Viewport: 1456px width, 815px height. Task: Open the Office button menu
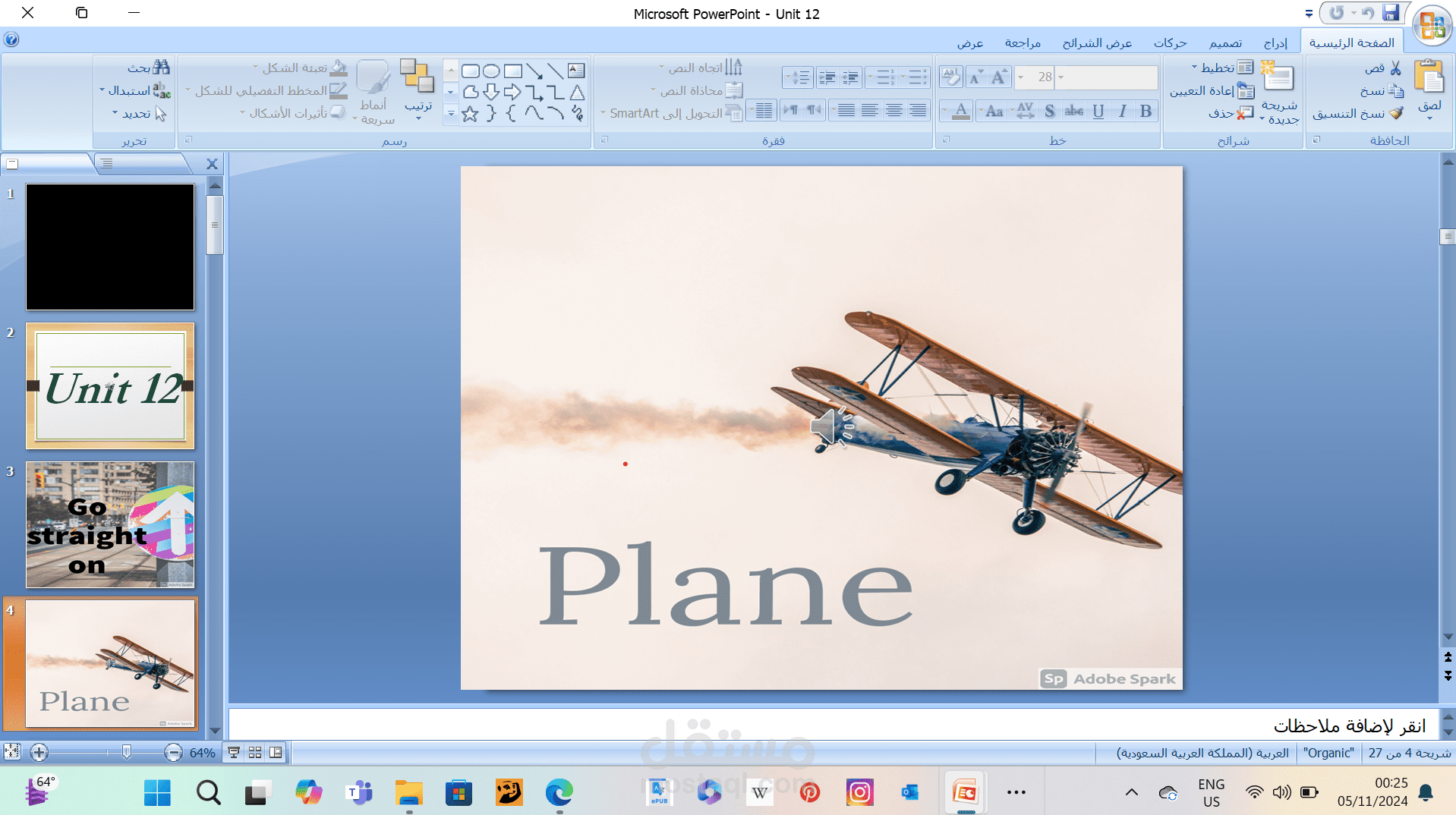coord(1432,25)
